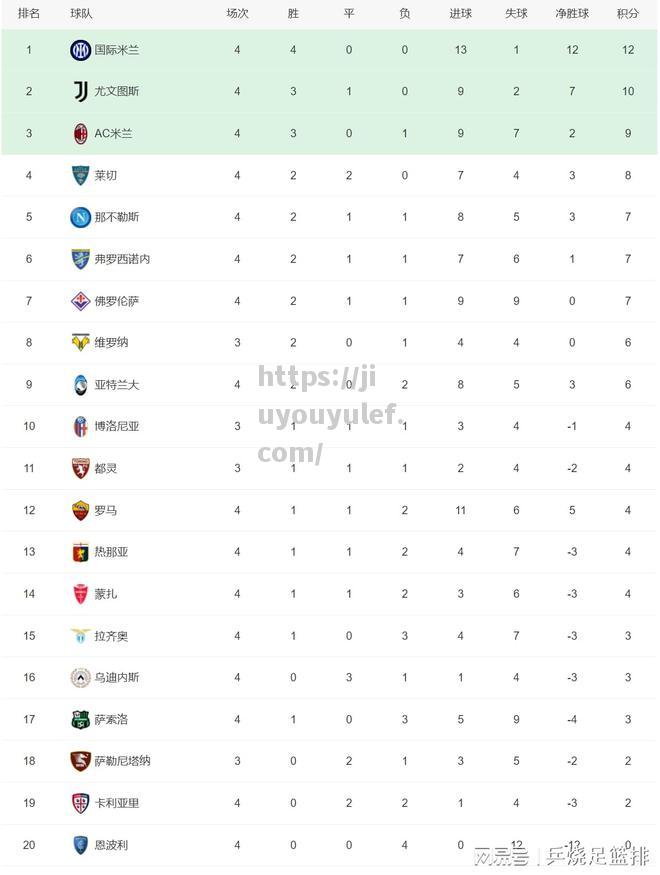This screenshot has width=660, height=875.
Task: Click the Bologna club crest
Action: [x=80, y=427]
